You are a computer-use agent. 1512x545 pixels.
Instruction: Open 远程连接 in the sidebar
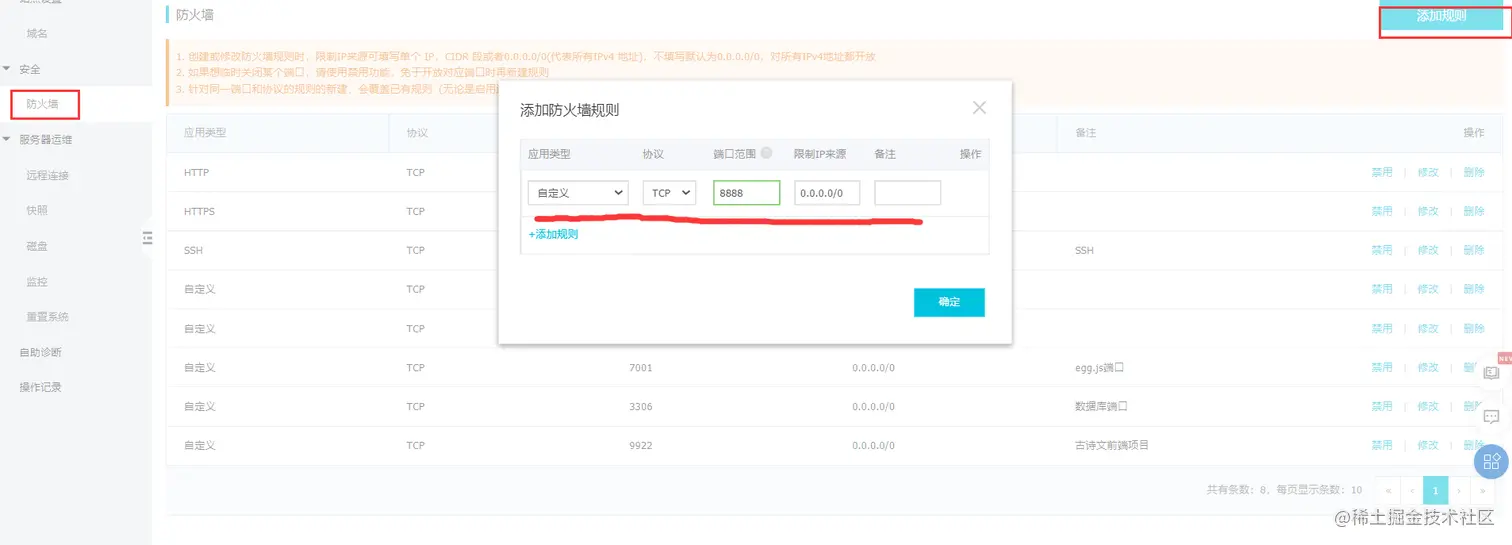[47, 176]
